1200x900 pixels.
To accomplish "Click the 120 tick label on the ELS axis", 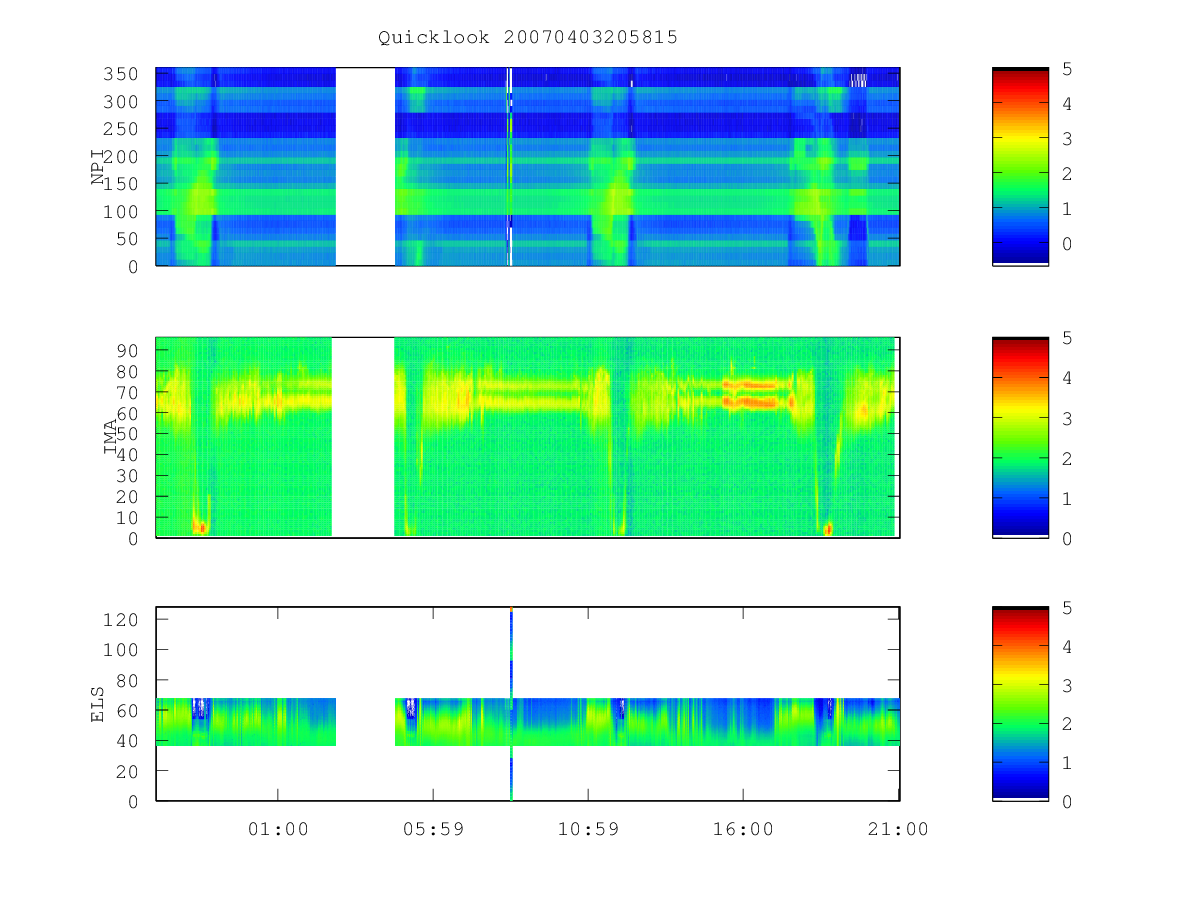I will (x=123, y=619).
